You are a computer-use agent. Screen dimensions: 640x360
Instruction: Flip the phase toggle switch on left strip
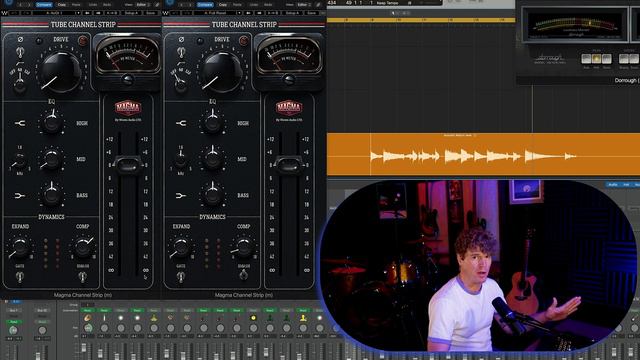(x=20, y=52)
